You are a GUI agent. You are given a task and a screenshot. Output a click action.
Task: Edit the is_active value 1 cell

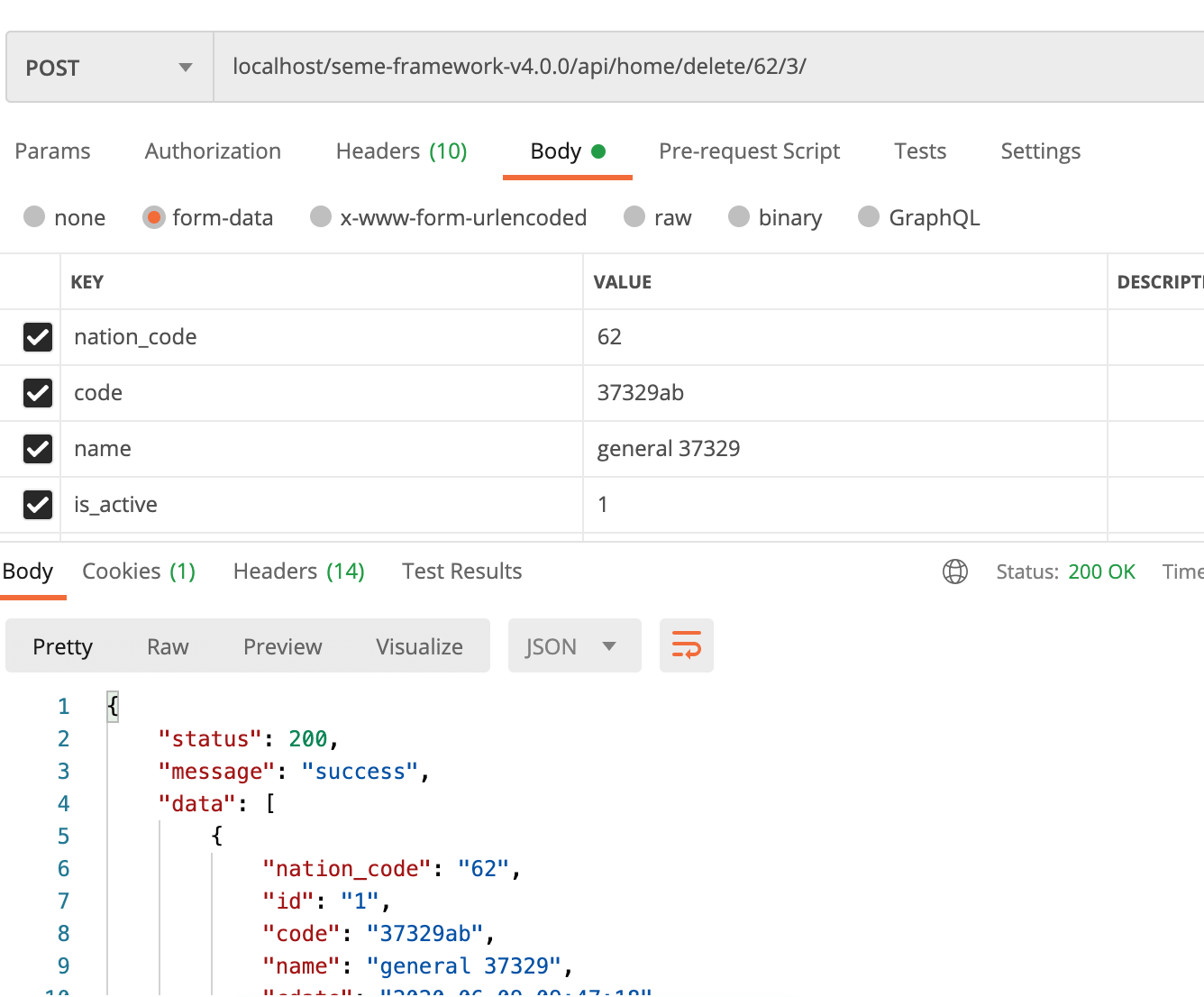[845, 505]
